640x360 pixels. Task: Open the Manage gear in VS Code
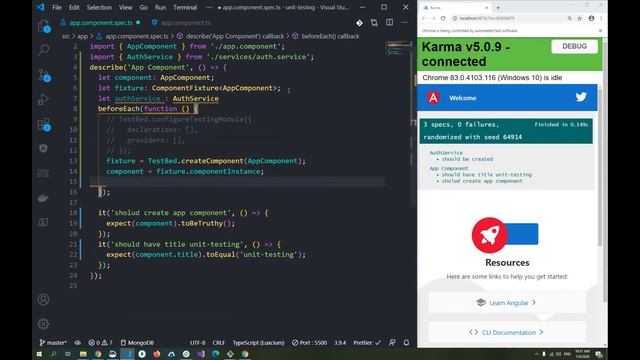coord(43,324)
